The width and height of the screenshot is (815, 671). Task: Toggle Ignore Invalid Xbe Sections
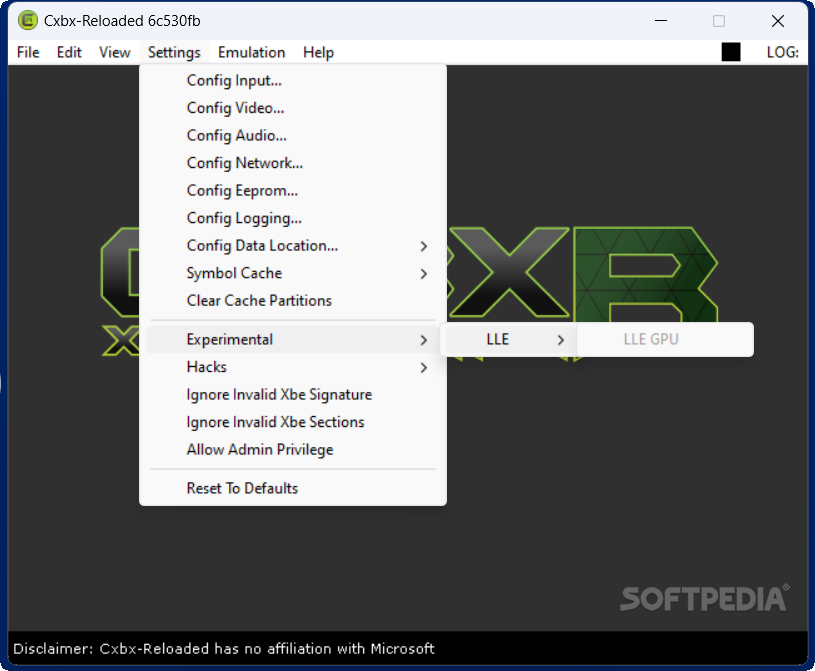(x=293, y=423)
